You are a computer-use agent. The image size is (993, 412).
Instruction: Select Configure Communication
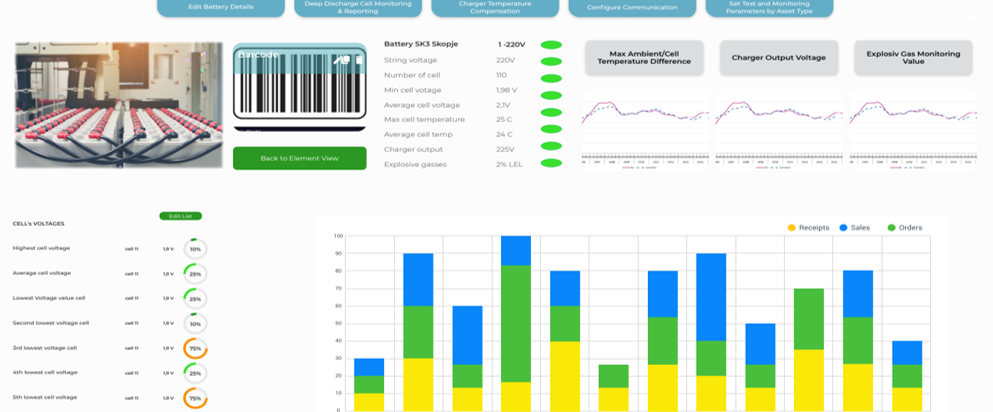pos(632,7)
